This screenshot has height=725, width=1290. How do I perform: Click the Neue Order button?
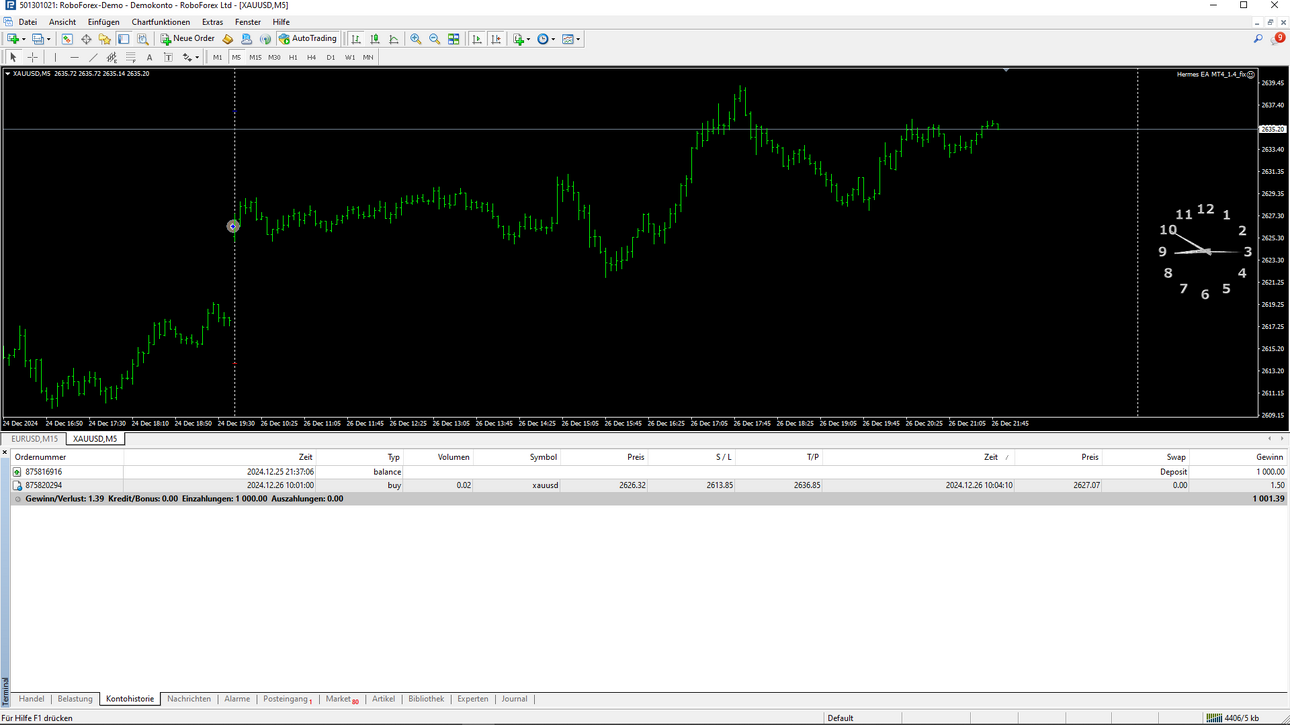187,39
